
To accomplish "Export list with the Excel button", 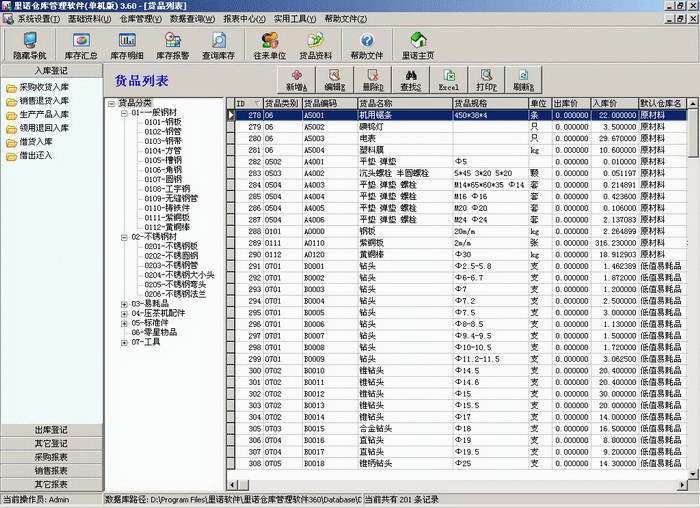I will [449, 80].
